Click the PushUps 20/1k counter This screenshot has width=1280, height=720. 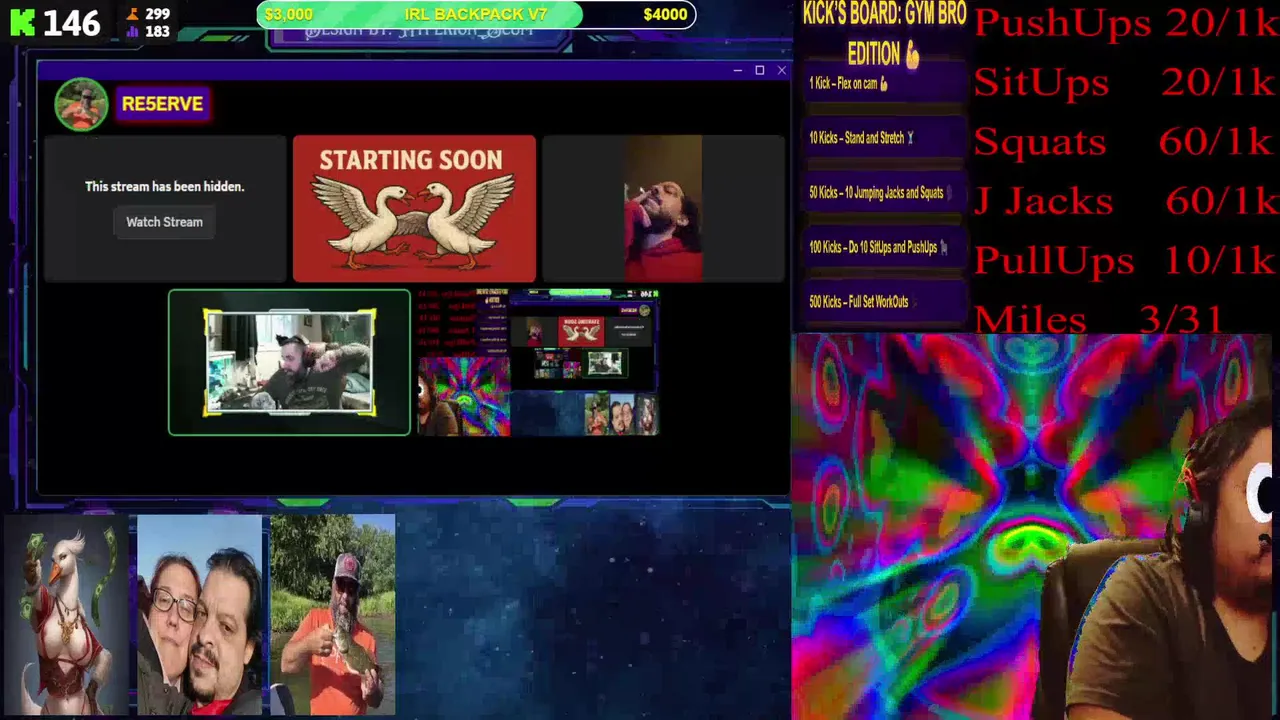[1126, 22]
